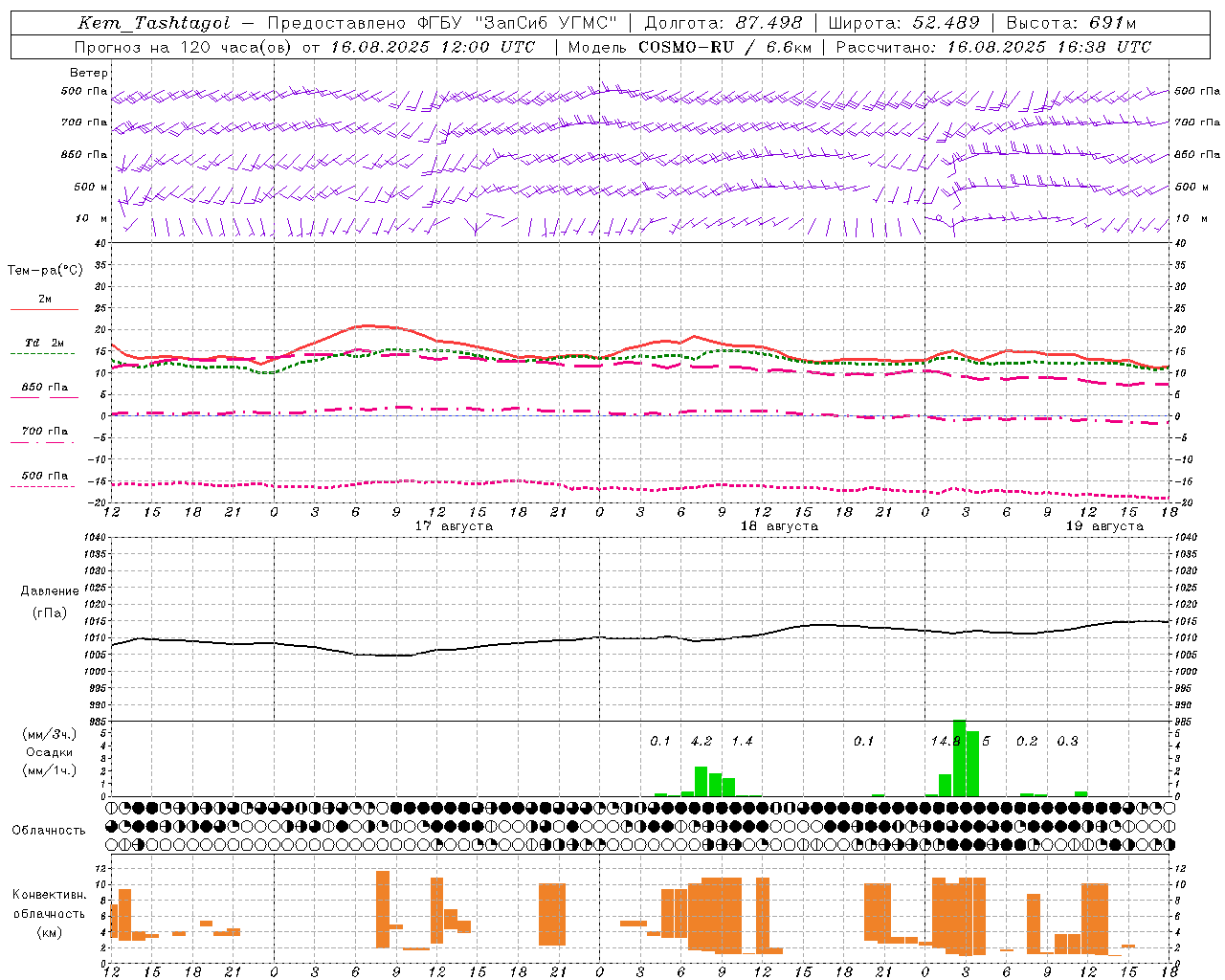Image resolution: width=1225 pixels, height=980 pixels.
Task: Click the '19 августа' date label
Action: click(x=1104, y=526)
